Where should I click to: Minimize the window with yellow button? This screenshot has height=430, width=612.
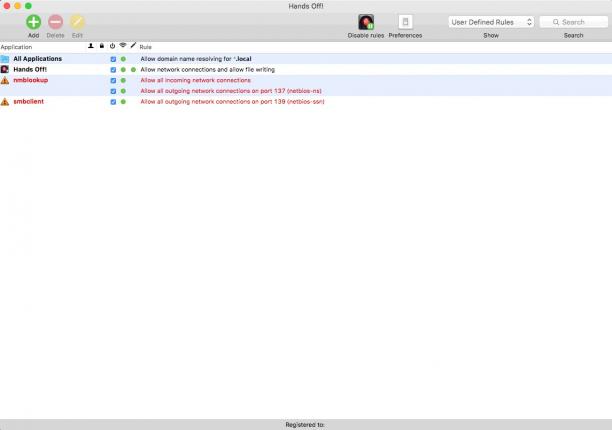18,6
